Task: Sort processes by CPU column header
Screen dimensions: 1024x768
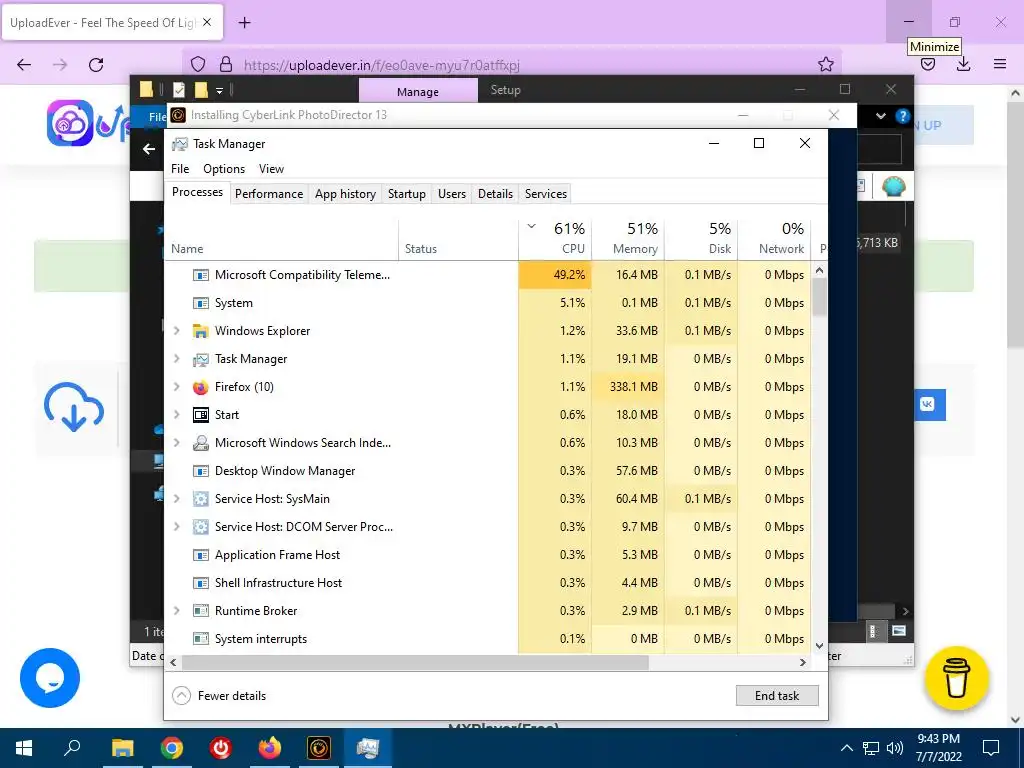Action: pos(555,239)
